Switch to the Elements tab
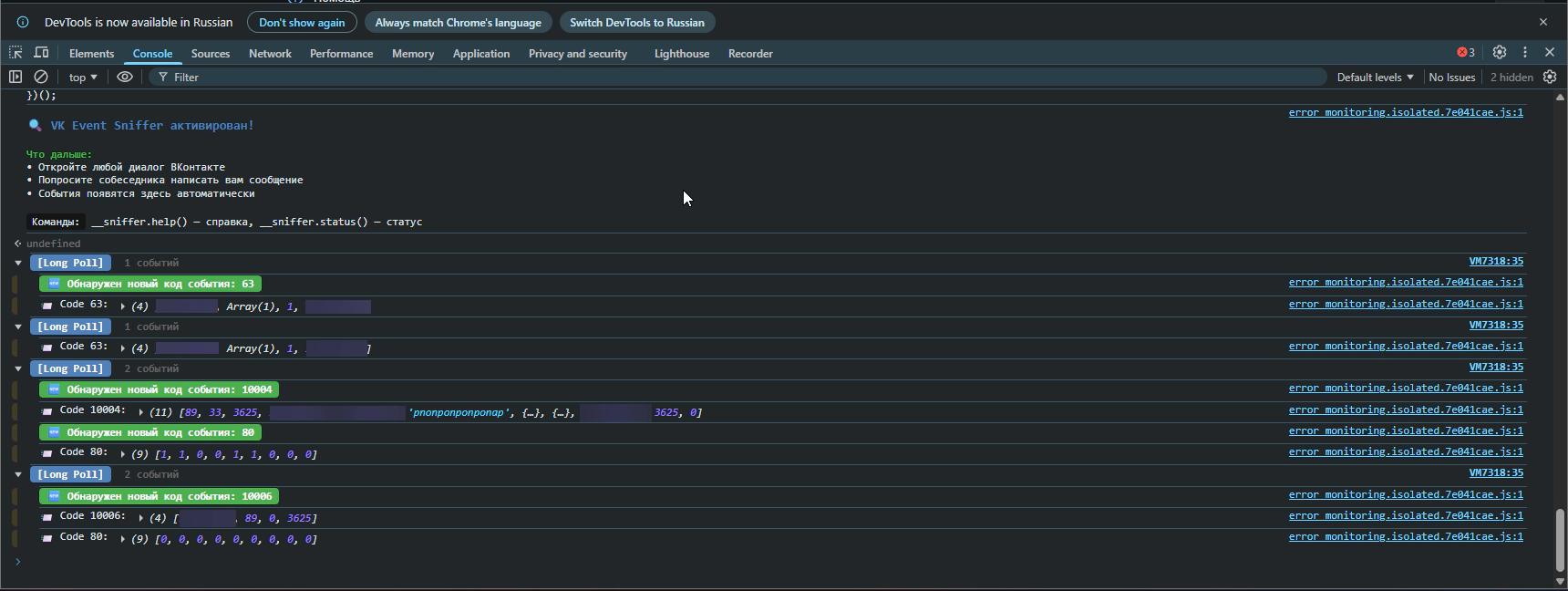 91,54
